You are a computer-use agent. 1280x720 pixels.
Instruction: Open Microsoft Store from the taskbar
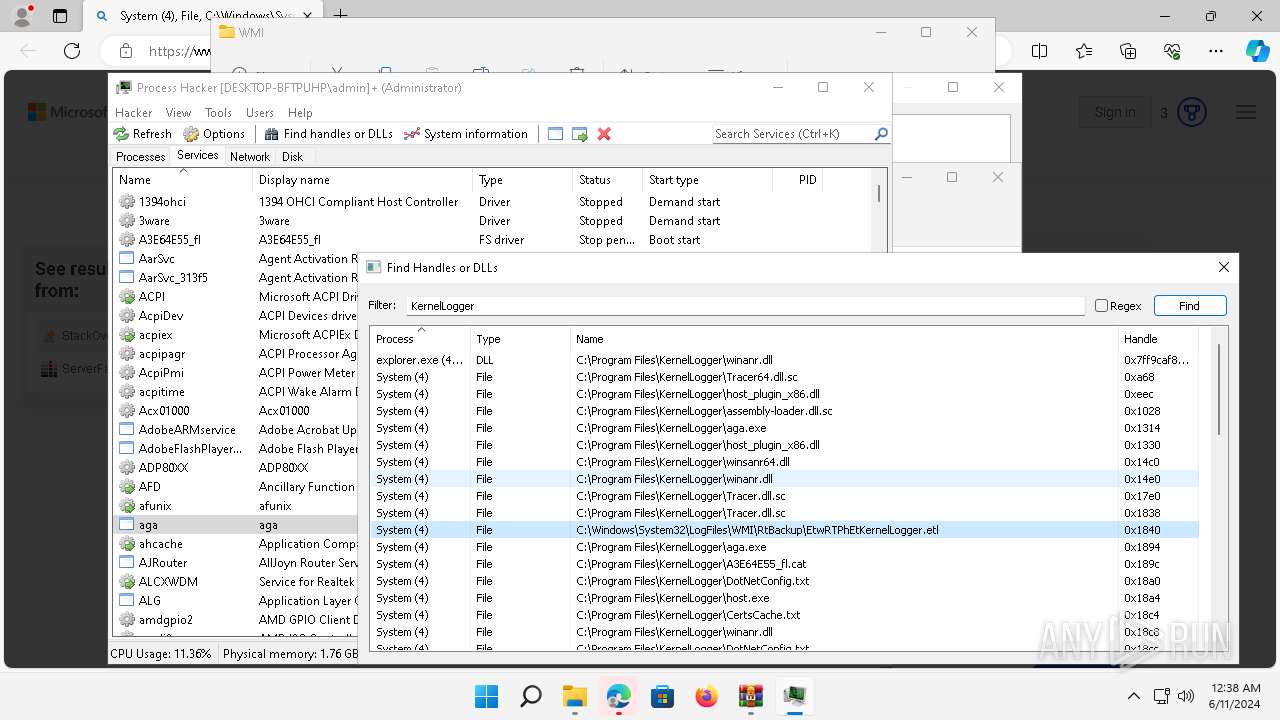point(663,696)
